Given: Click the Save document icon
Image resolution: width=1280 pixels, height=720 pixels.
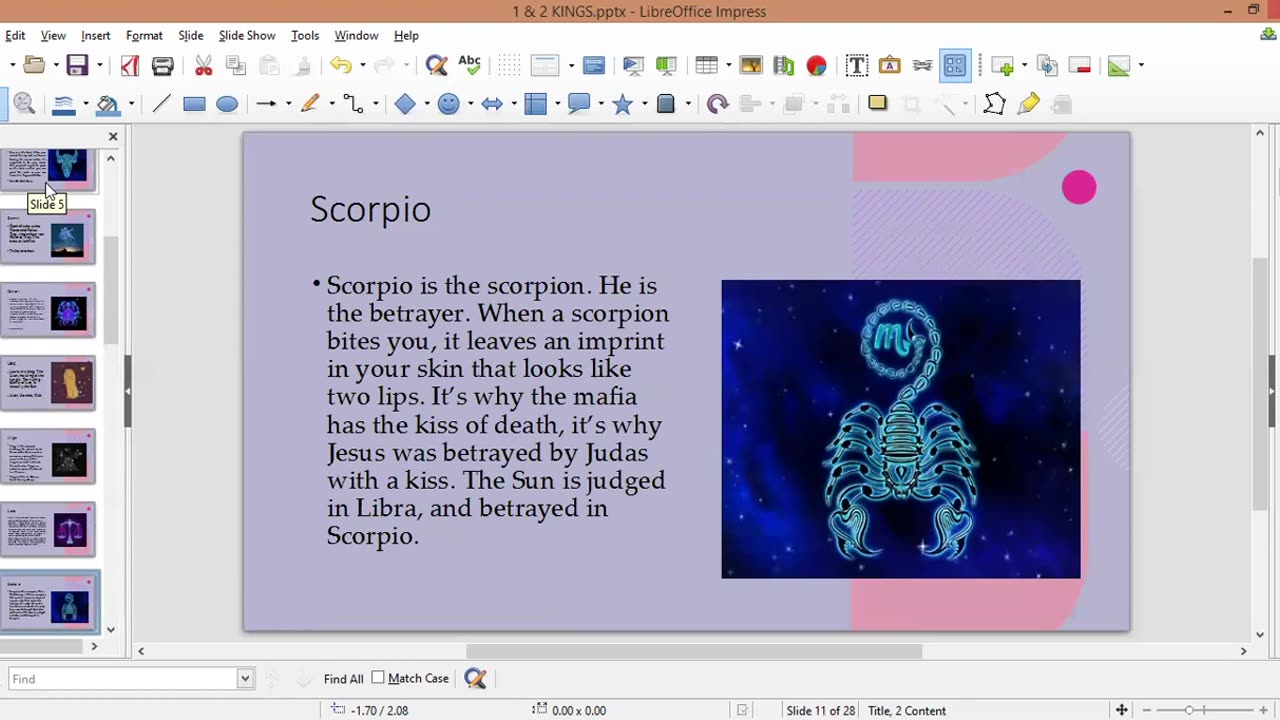Looking at the screenshot, I should pos(77,66).
